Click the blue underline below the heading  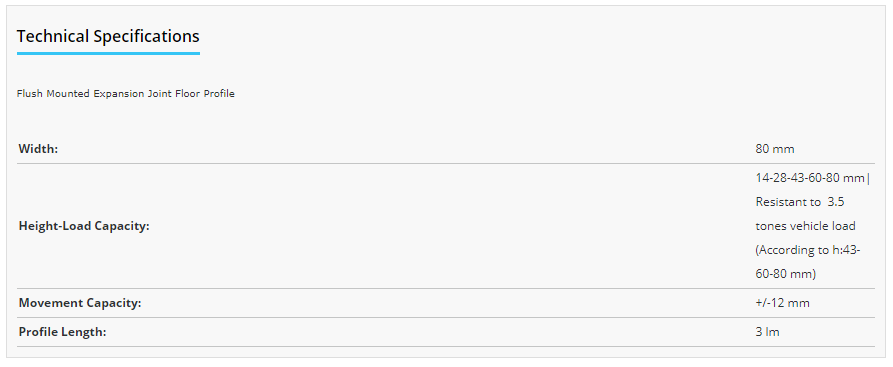click(108, 54)
